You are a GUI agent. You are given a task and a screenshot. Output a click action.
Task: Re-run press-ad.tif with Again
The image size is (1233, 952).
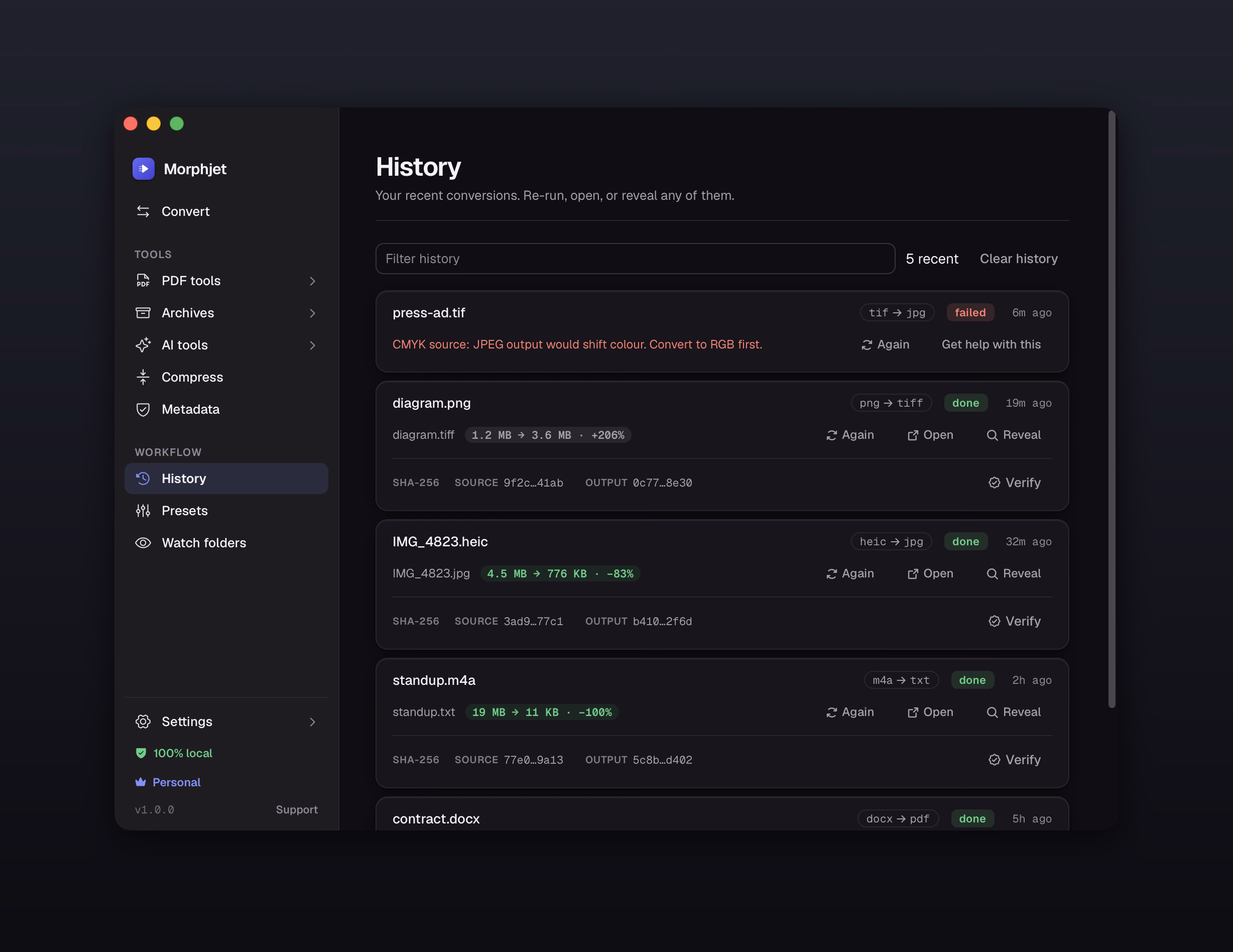885,344
